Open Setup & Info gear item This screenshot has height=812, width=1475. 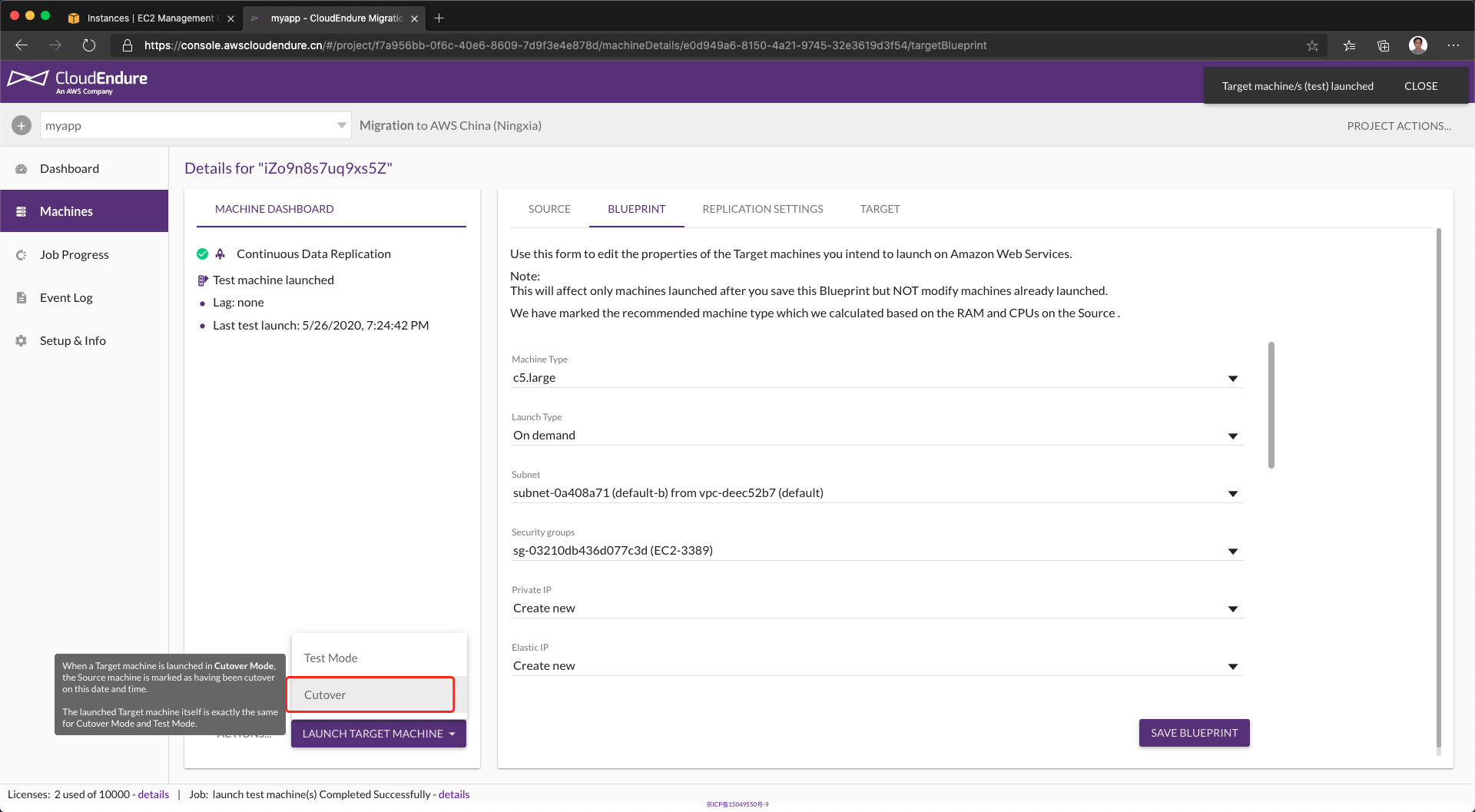click(x=72, y=341)
